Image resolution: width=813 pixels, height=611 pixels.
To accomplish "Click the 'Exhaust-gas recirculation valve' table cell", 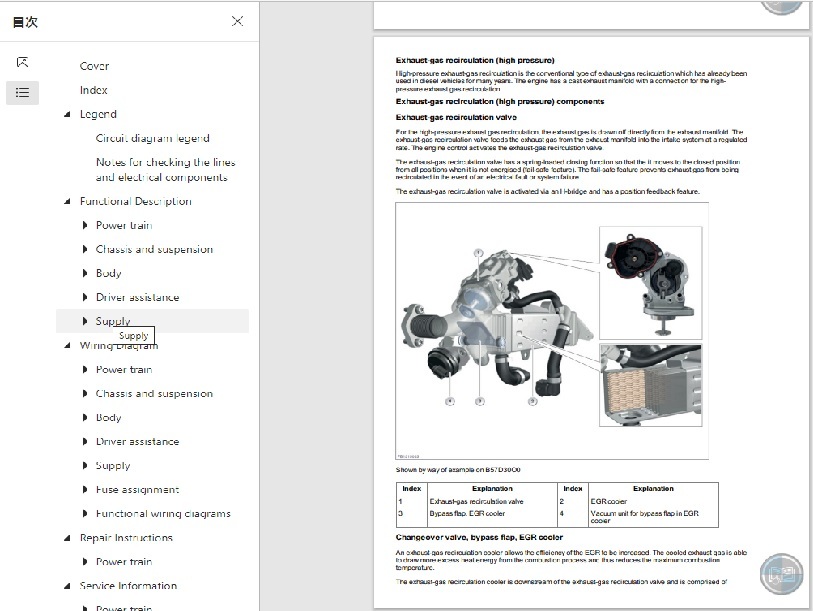I will [476, 502].
